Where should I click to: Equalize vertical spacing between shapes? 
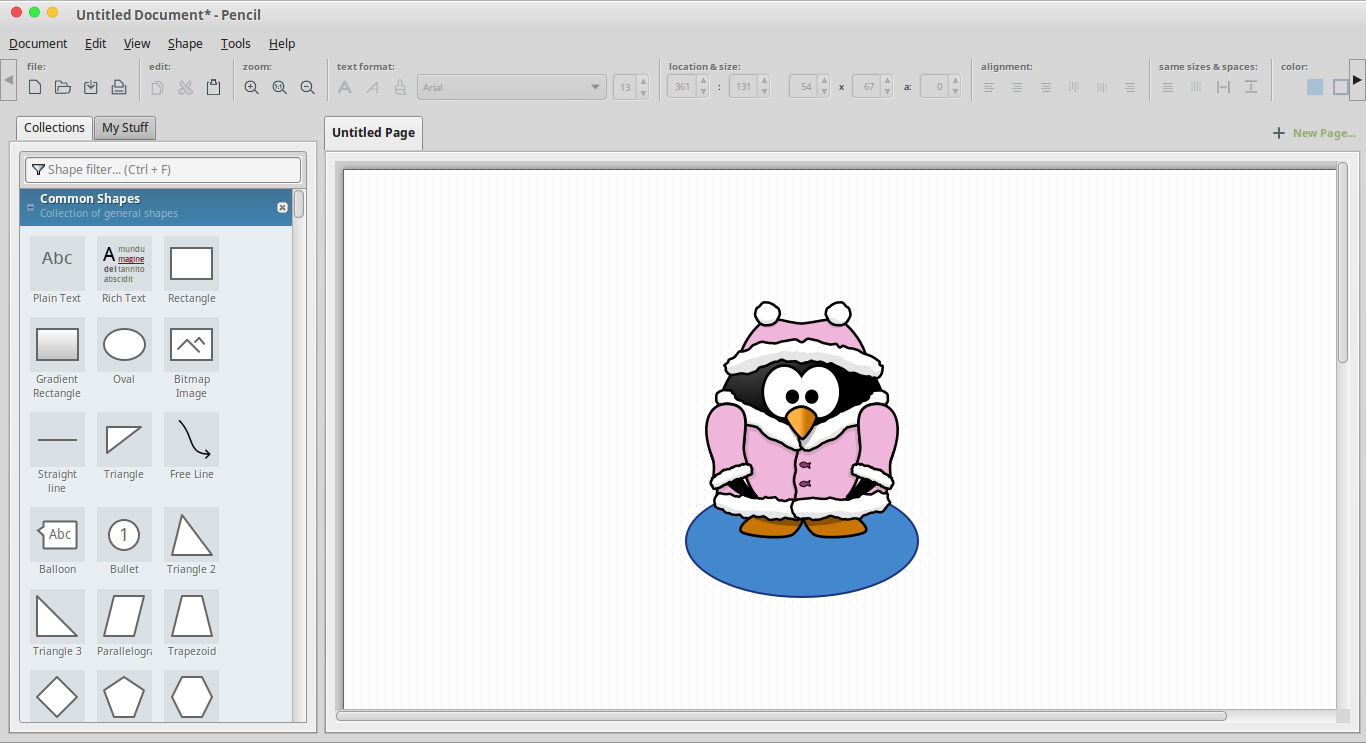coord(1251,88)
